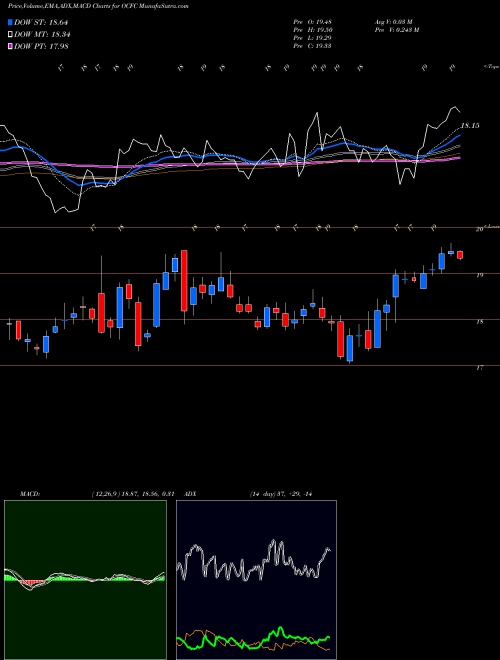Click the 'Pre L: 19.29' value
The width and height of the screenshot is (500, 660).
tap(312, 38)
